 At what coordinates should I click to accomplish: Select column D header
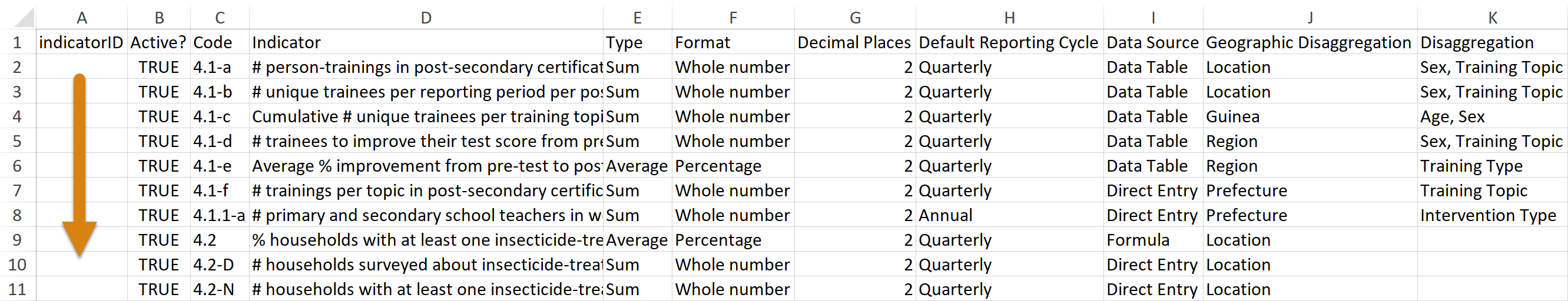(426, 18)
